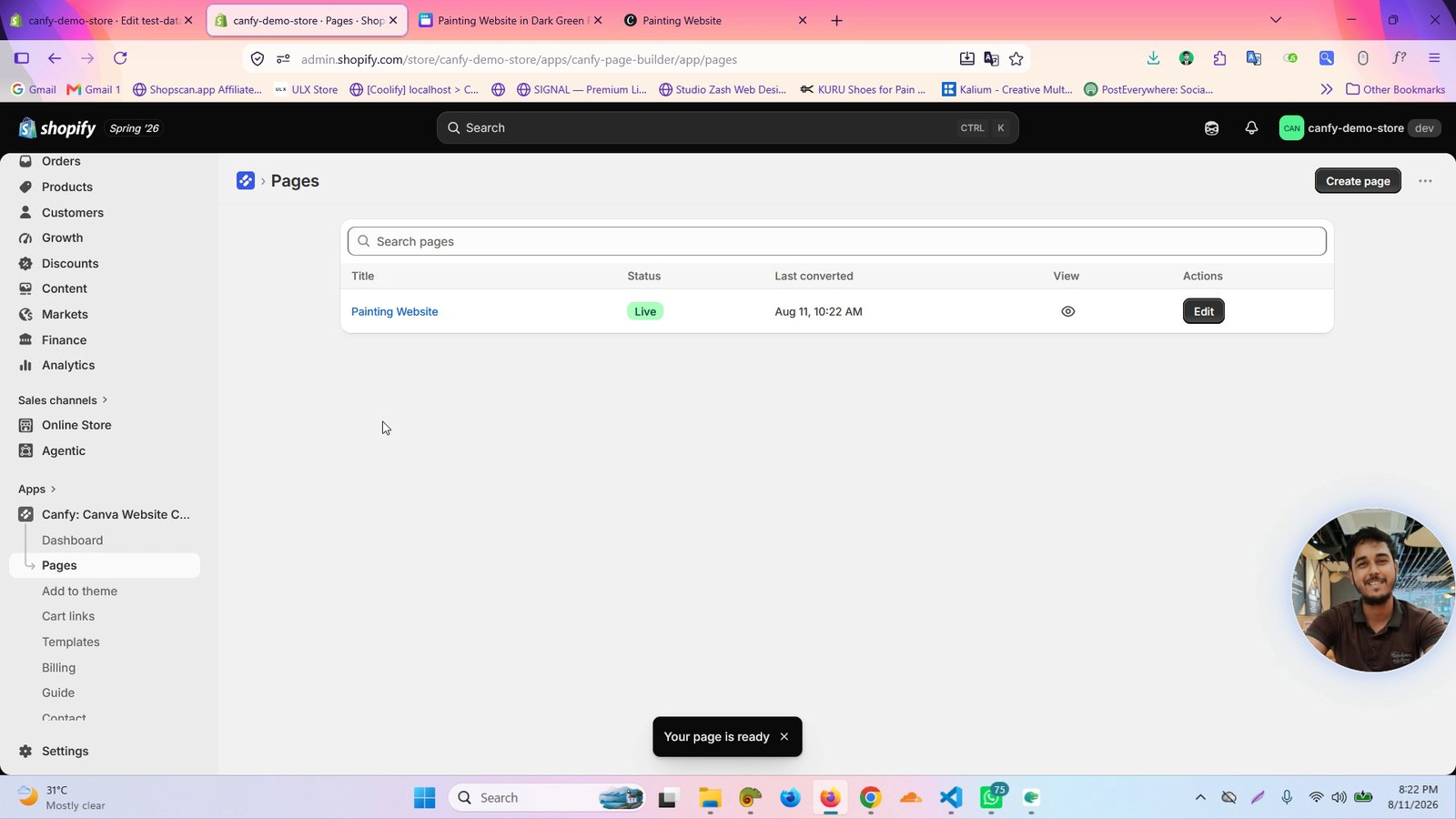Click the canfy-demo-store account menu
The image size is (1456, 819).
[x=1360, y=128]
